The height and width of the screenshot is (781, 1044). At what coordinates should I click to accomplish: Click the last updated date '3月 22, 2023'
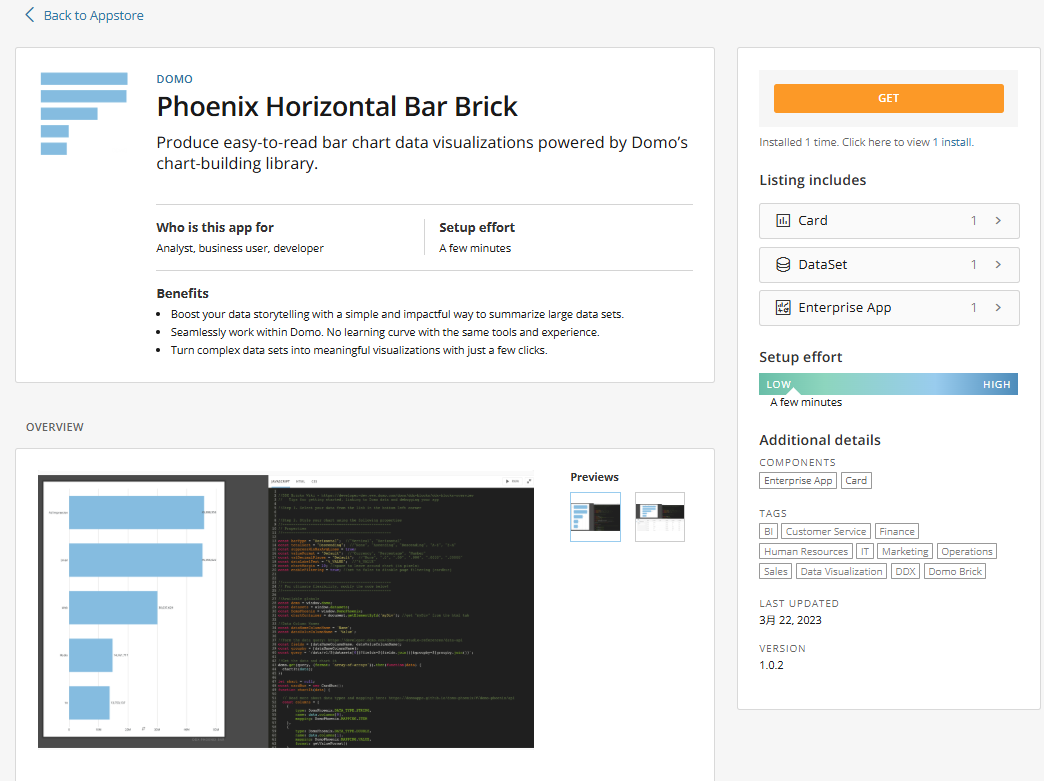click(x=790, y=620)
